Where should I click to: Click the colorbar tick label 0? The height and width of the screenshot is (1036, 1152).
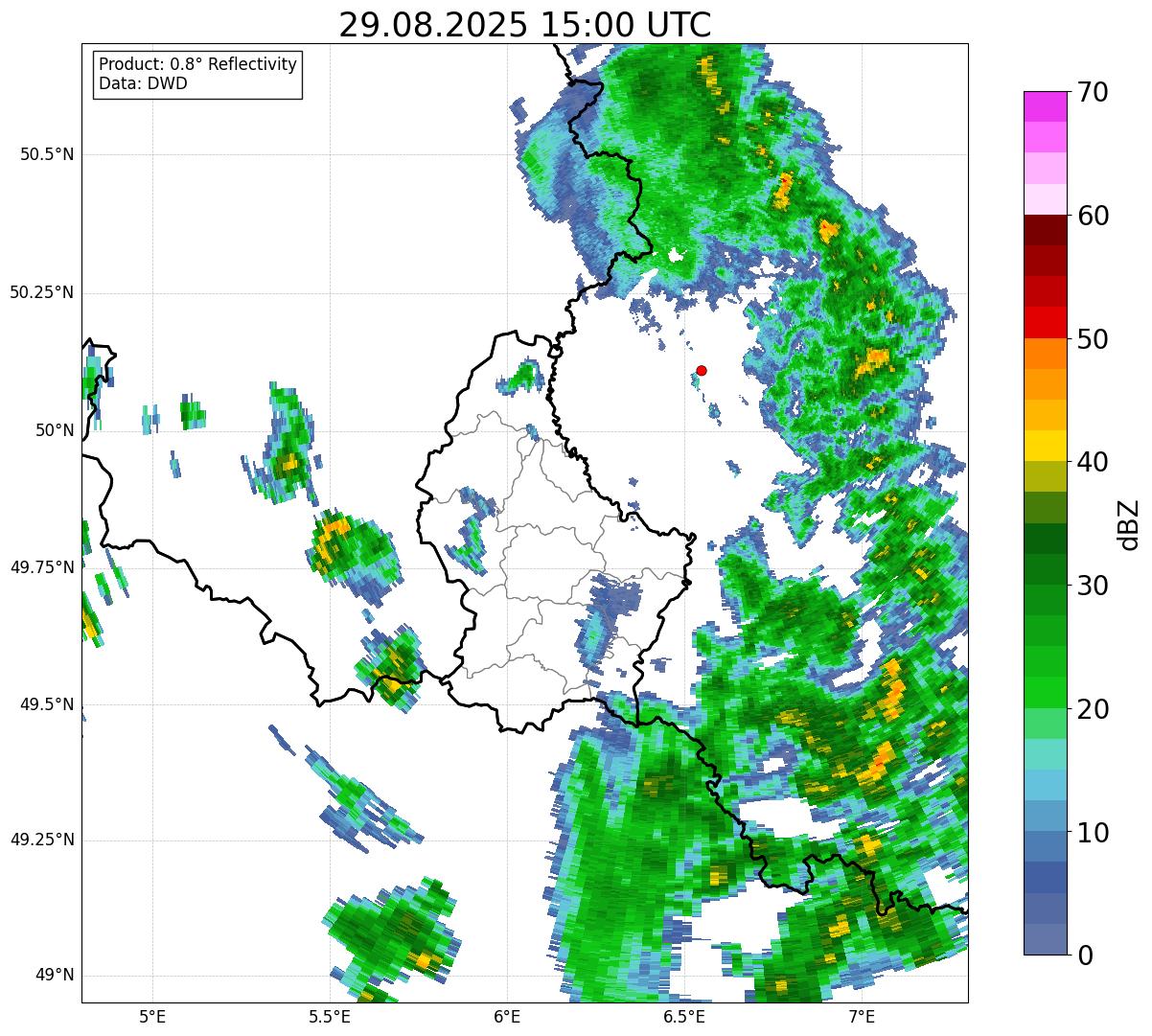(x=1085, y=955)
